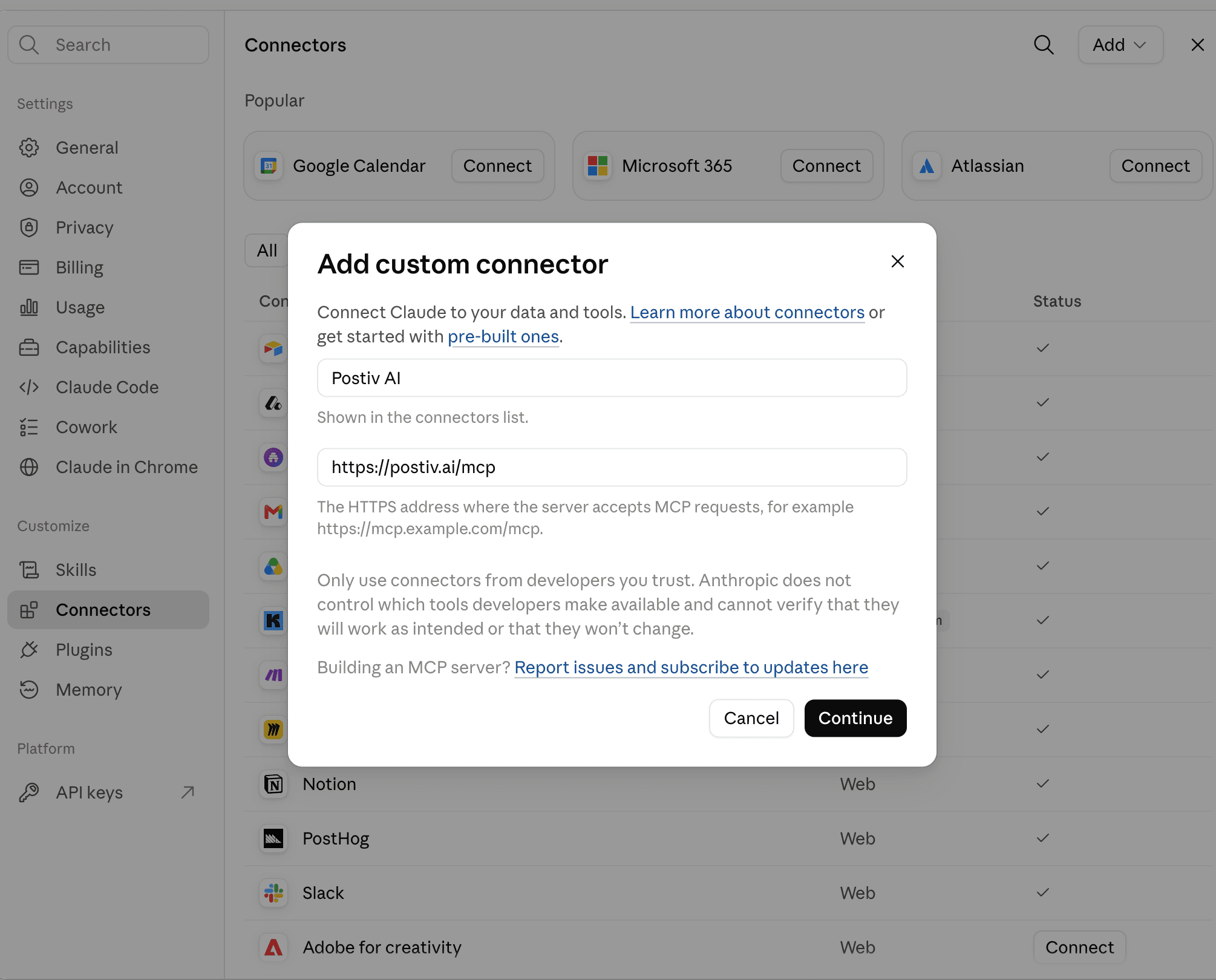Viewport: 1216px width, 980px height.
Task: Click the Notion row status checkmark
Action: 1042,784
